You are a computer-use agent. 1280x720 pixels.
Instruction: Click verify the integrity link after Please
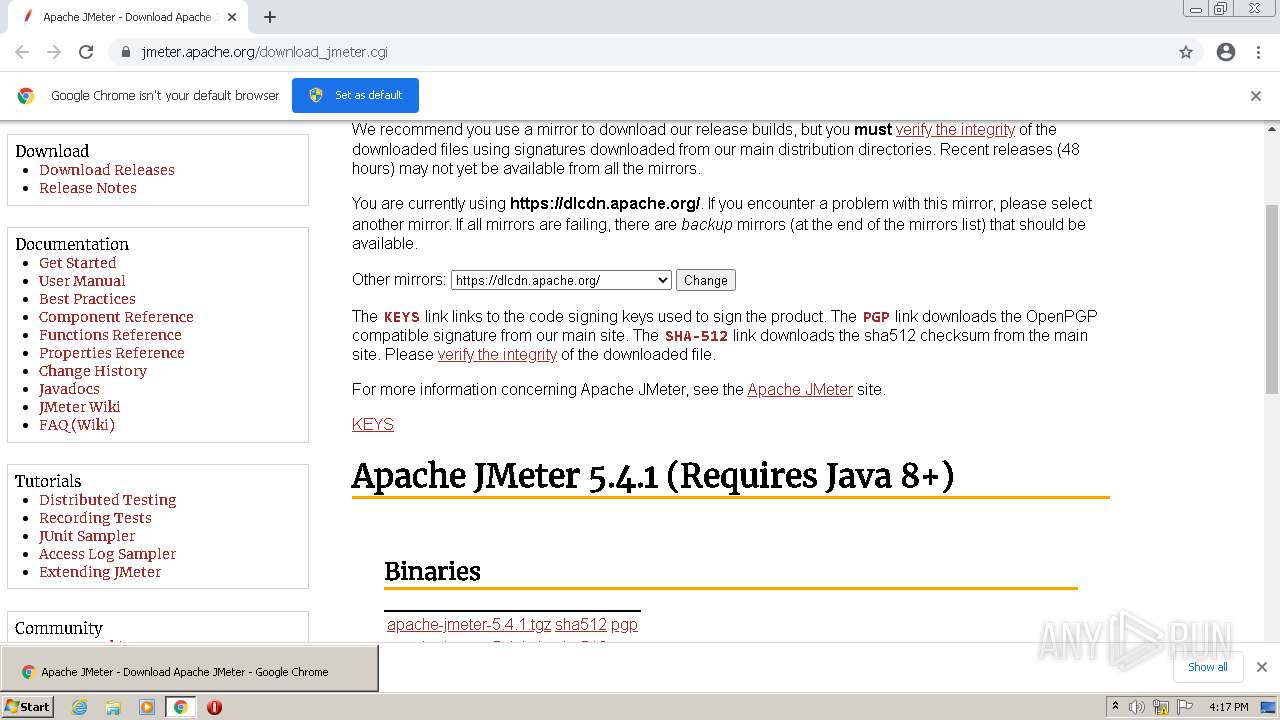click(x=497, y=355)
